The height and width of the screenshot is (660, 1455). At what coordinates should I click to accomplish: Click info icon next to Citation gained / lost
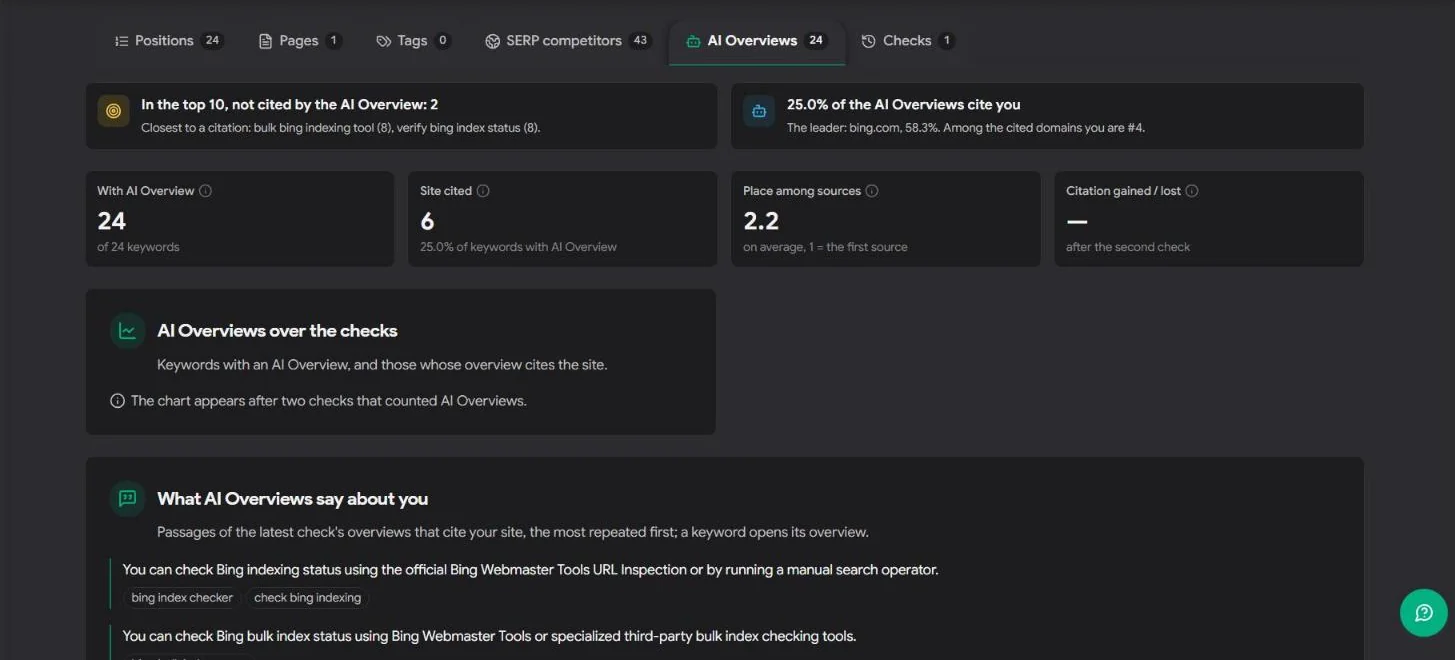pos(1192,191)
